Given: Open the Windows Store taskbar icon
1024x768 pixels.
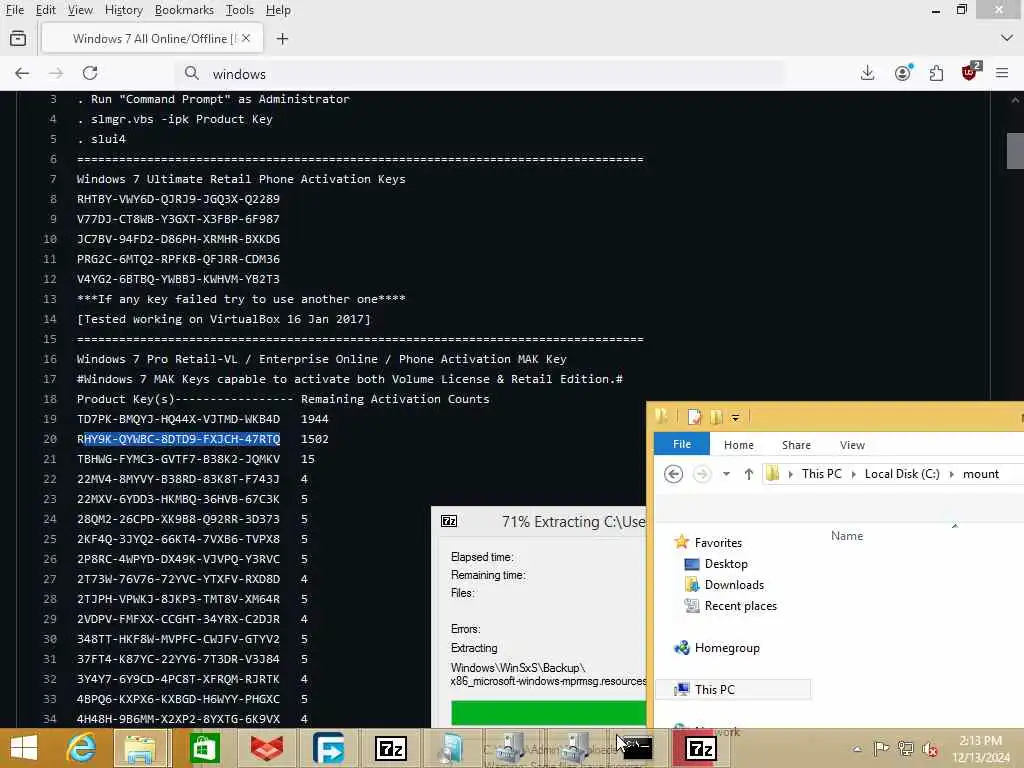Looking at the screenshot, I should pyautogui.click(x=204, y=748).
